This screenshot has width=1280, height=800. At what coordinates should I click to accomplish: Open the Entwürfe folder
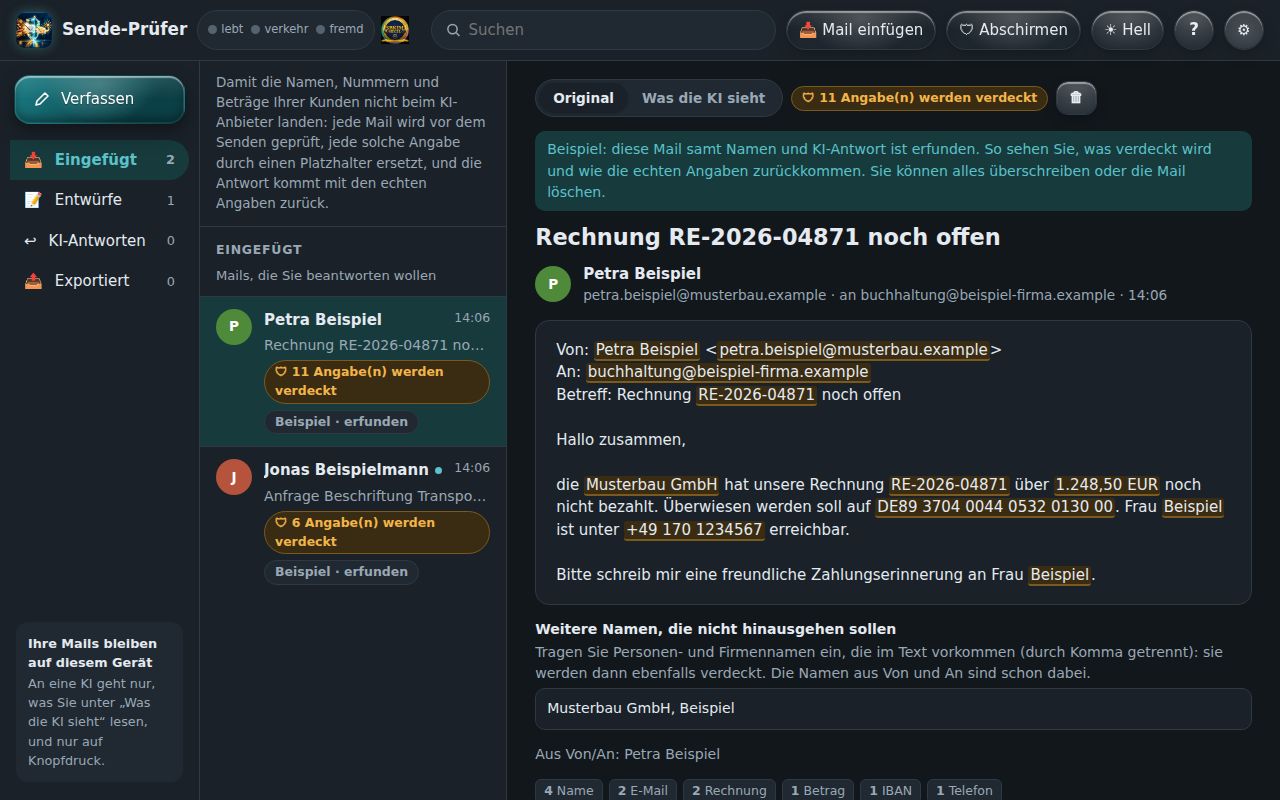[x=99, y=200]
